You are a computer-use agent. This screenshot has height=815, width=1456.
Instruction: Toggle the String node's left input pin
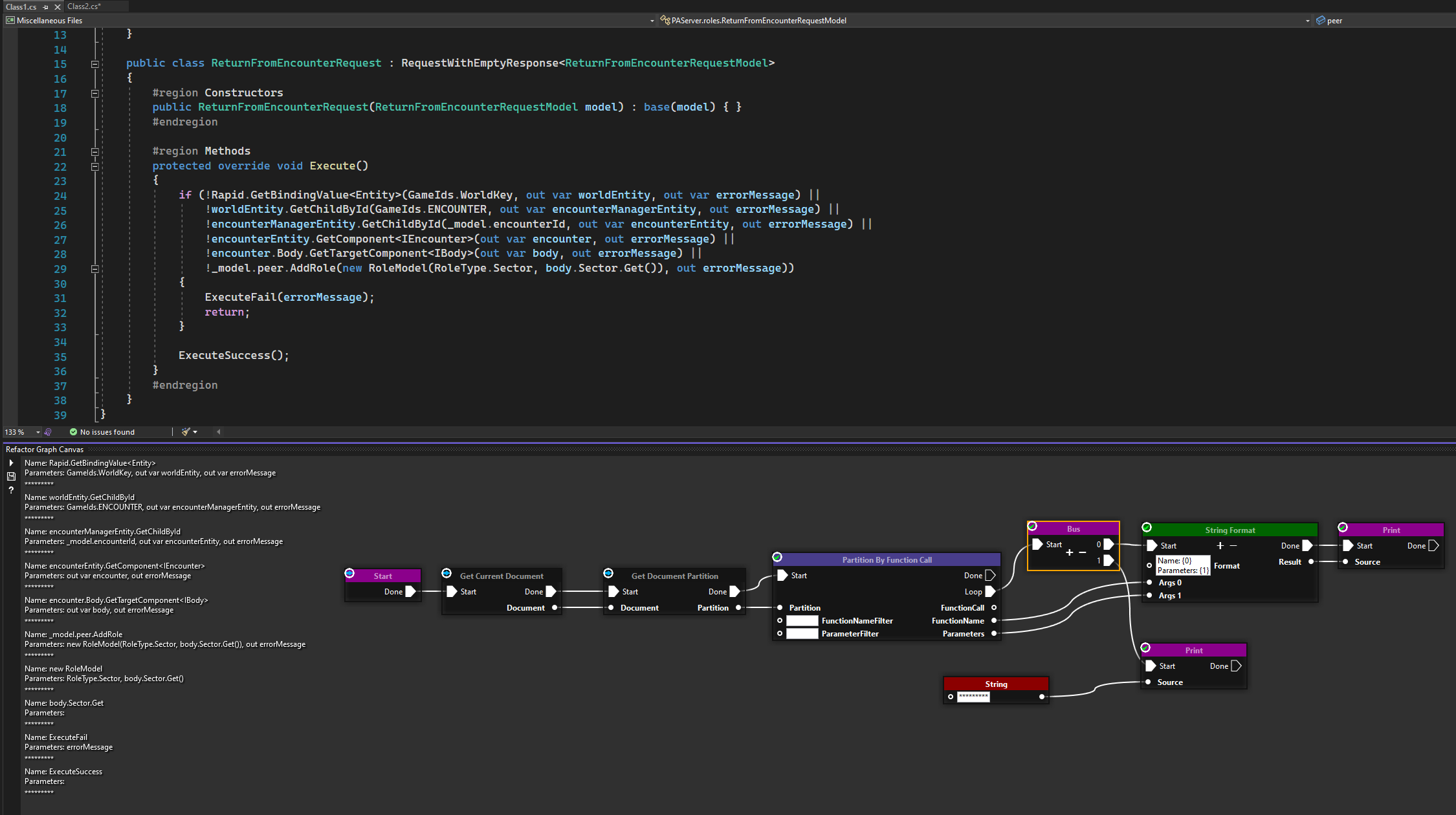(x=951, y=697)
